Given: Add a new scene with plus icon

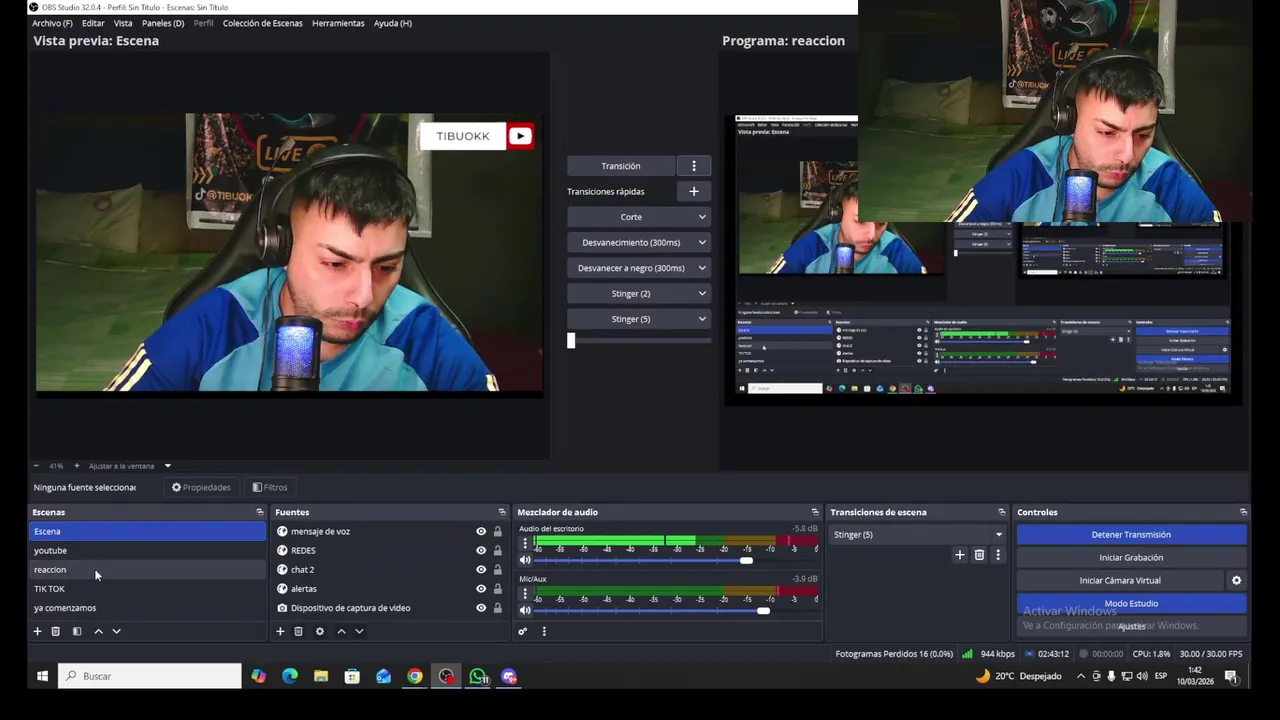Looking at the screenshot, I should pyautogui.click(x=37, y=631).
